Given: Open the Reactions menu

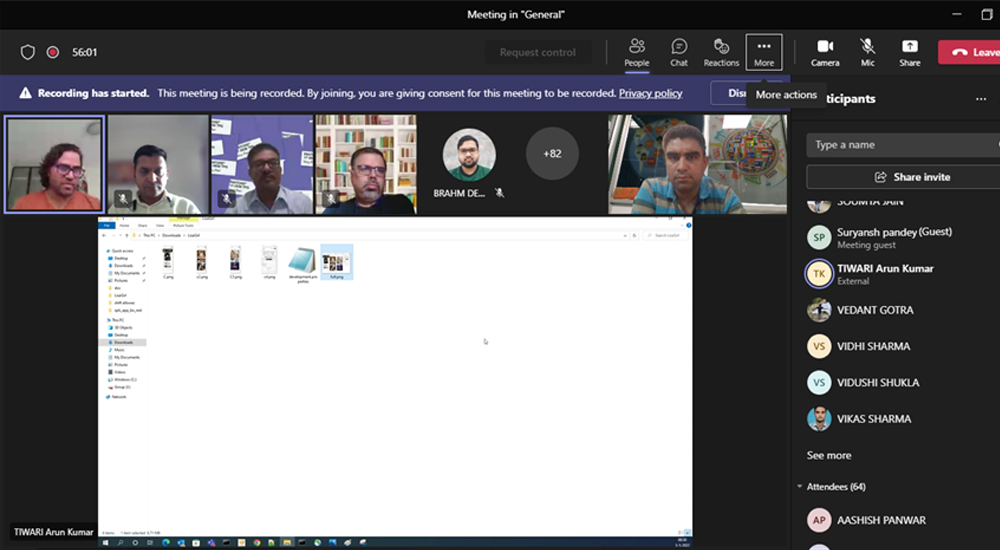Looking at the screenshot, I should (721, 52).
